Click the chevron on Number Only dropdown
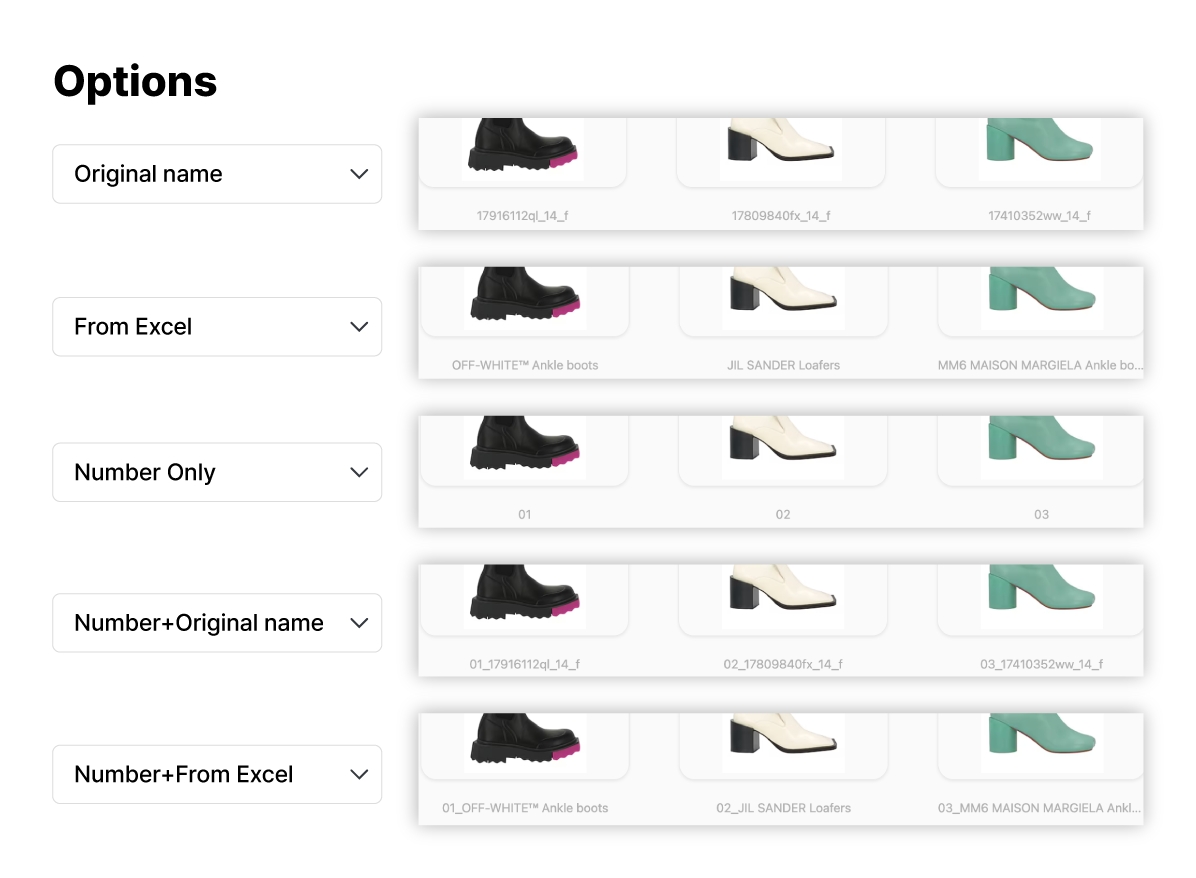 359,472
